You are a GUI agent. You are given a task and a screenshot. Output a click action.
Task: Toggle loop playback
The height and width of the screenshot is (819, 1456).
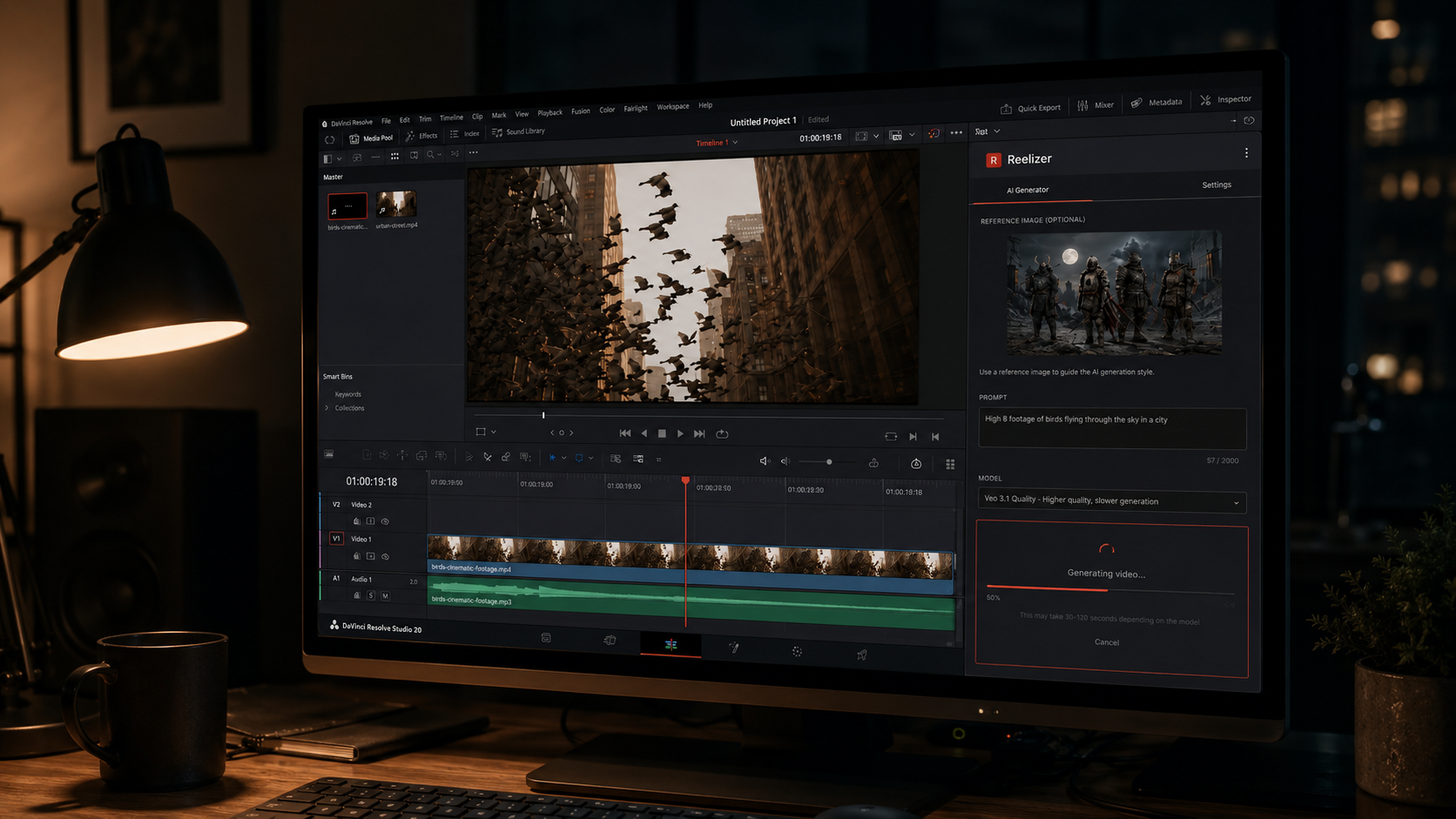(x=722, y=433)
